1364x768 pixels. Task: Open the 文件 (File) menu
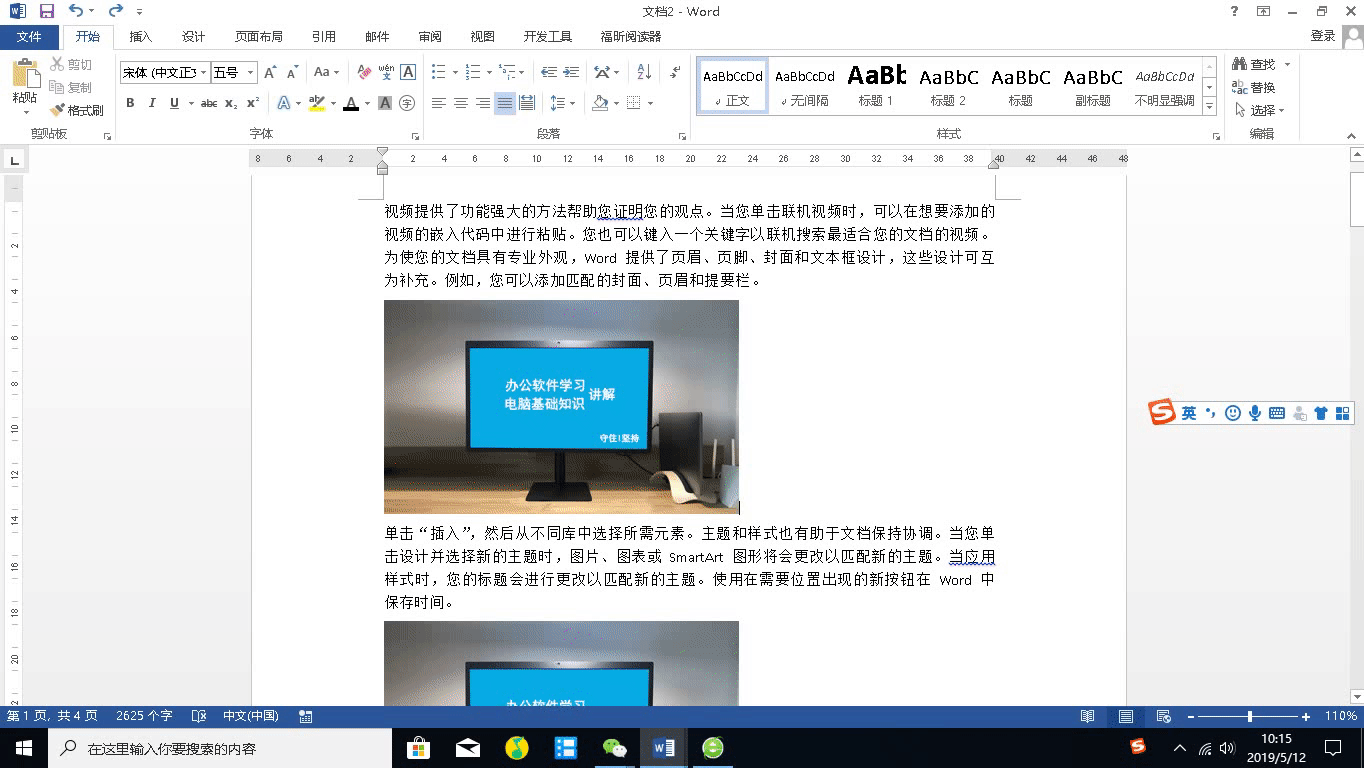[29, 37]
